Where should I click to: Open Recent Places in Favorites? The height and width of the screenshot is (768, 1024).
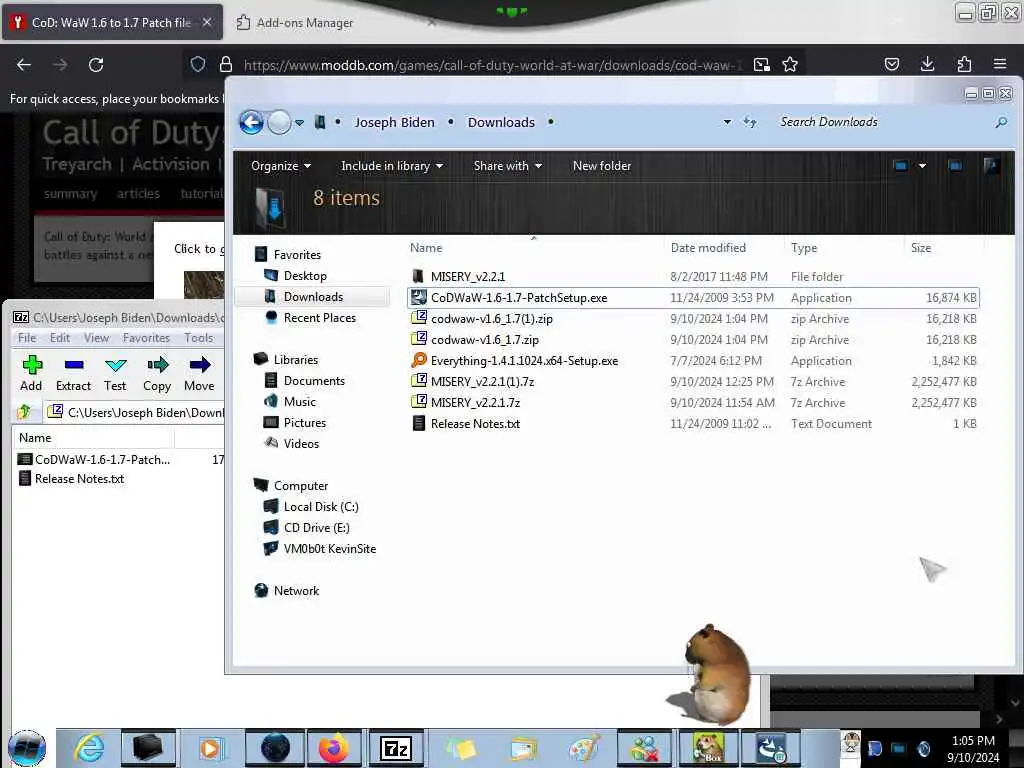click(319, 317)
